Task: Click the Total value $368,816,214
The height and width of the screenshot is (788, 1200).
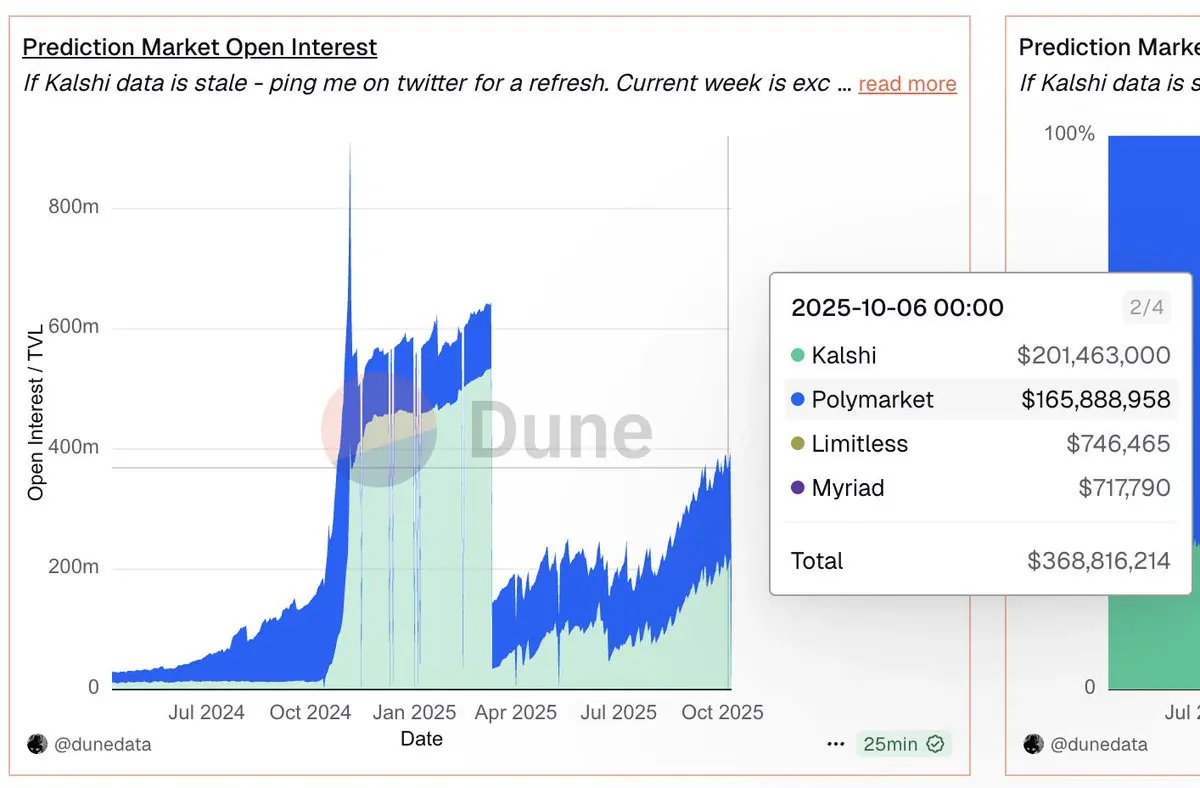Action: (x=1098, y=561)
